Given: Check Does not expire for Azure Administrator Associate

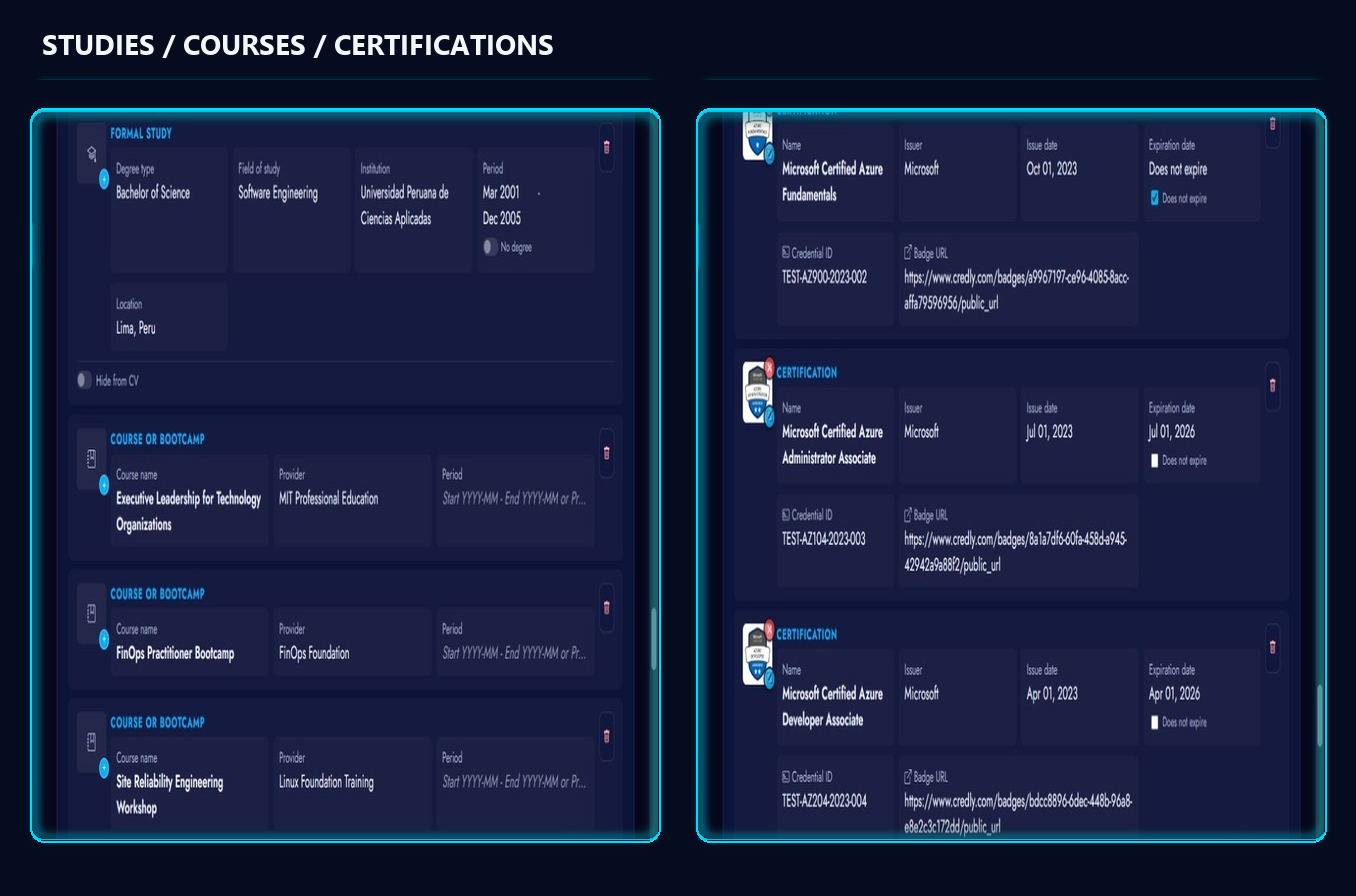Looking at the screenshot, I should pyautogui.click(x=1155, y=461).
